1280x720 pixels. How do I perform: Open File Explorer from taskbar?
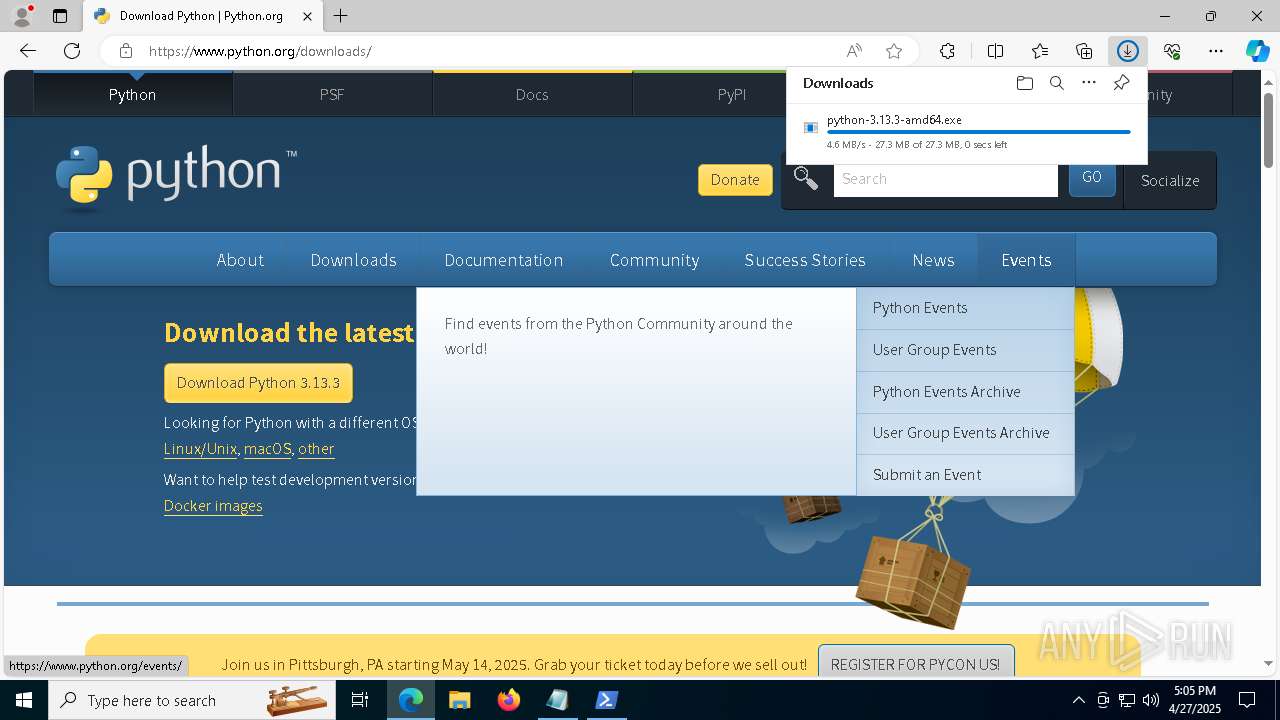(x=459, y=700)
